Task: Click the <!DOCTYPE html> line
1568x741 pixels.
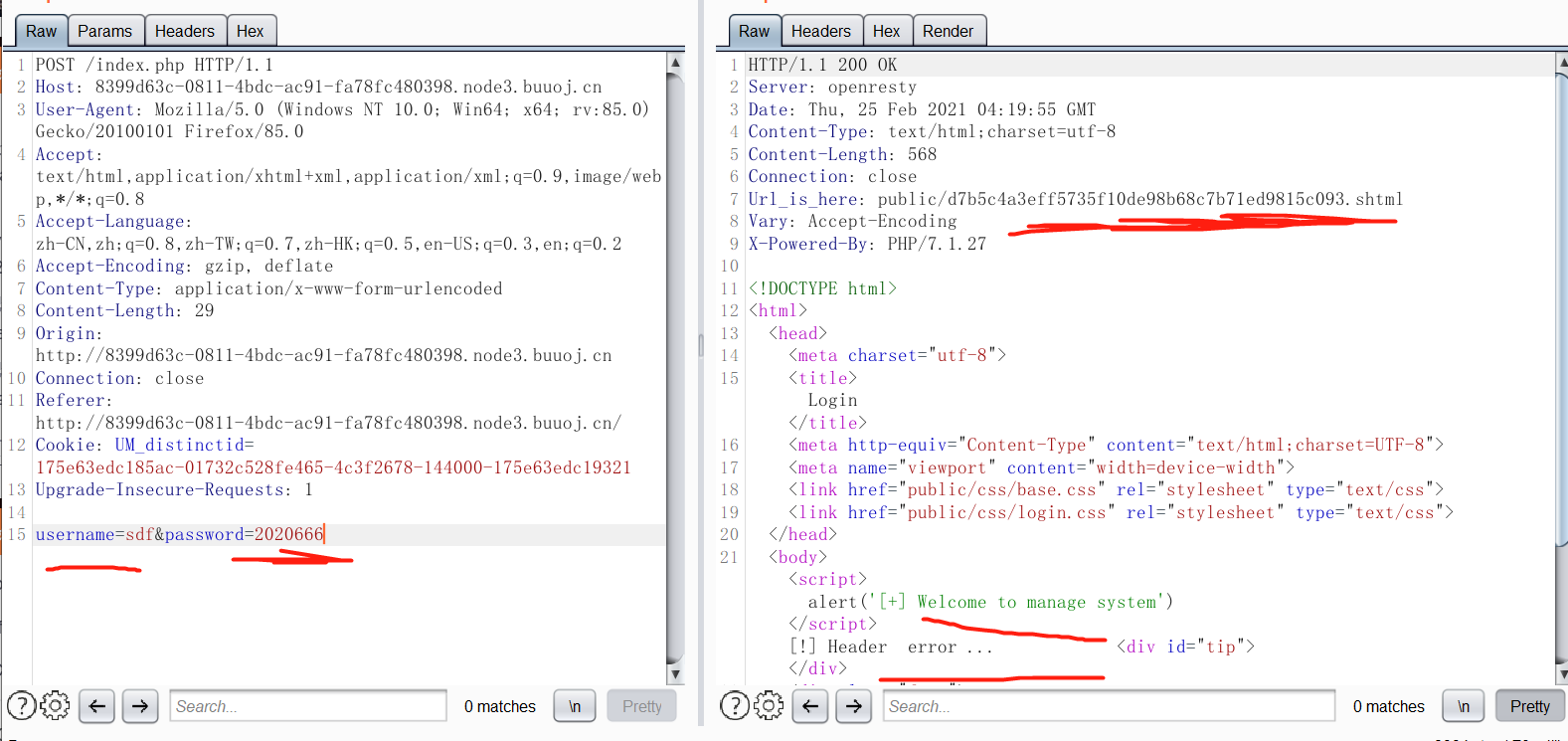Action: pos(822,288)
